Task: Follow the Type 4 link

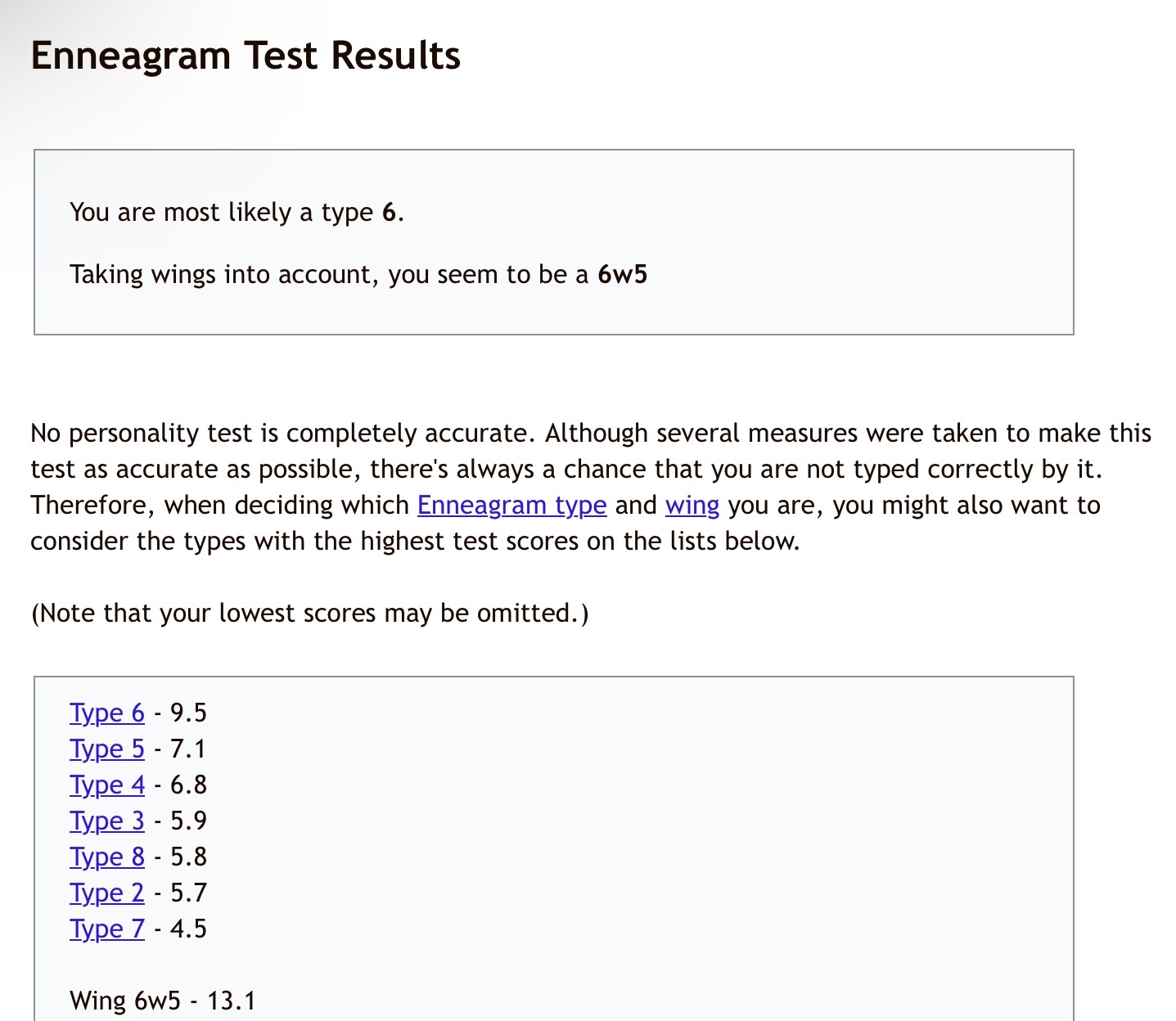Action: point(107,785)
